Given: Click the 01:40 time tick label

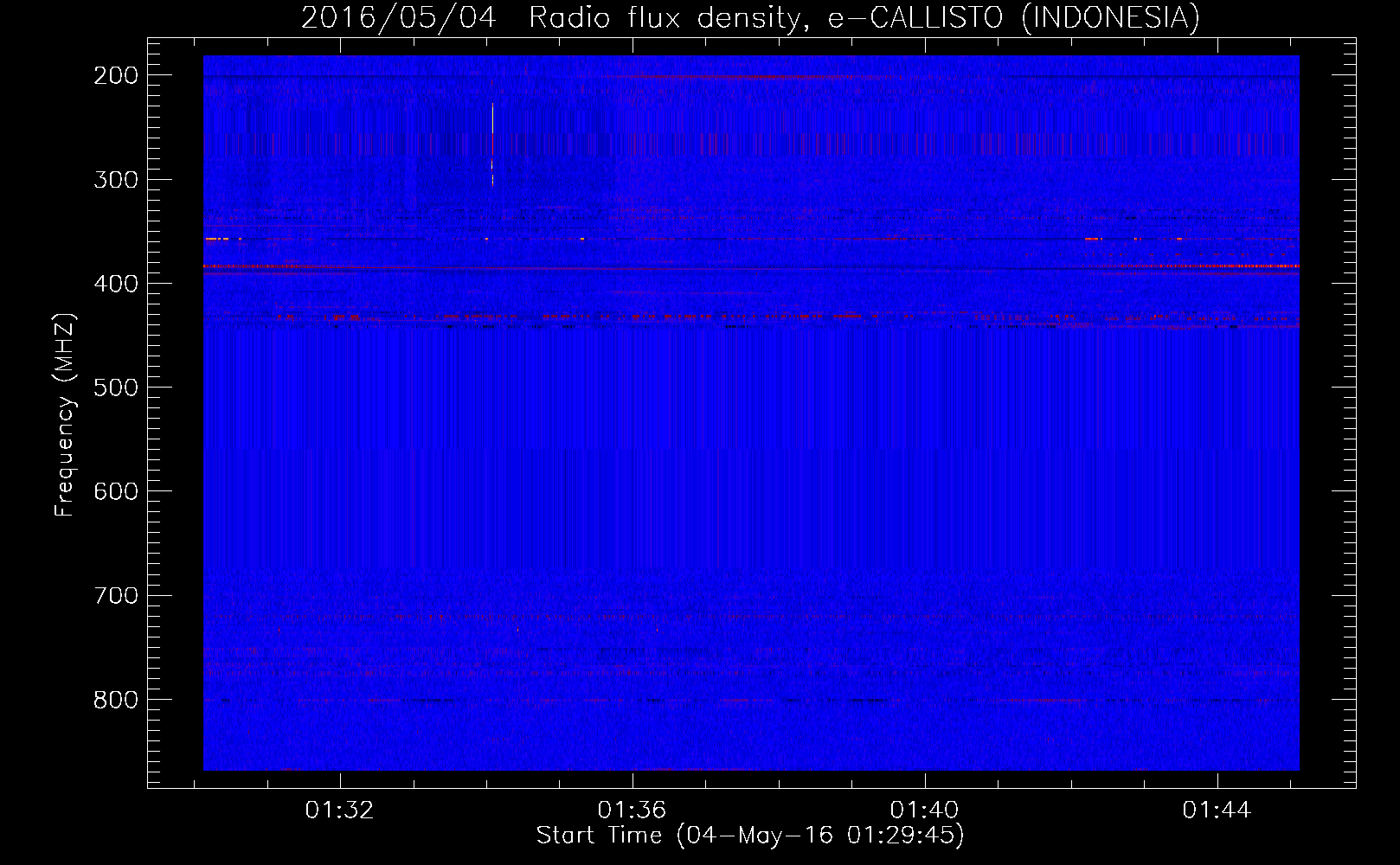Looking at the screenshot, I should [x=925, y=810].
